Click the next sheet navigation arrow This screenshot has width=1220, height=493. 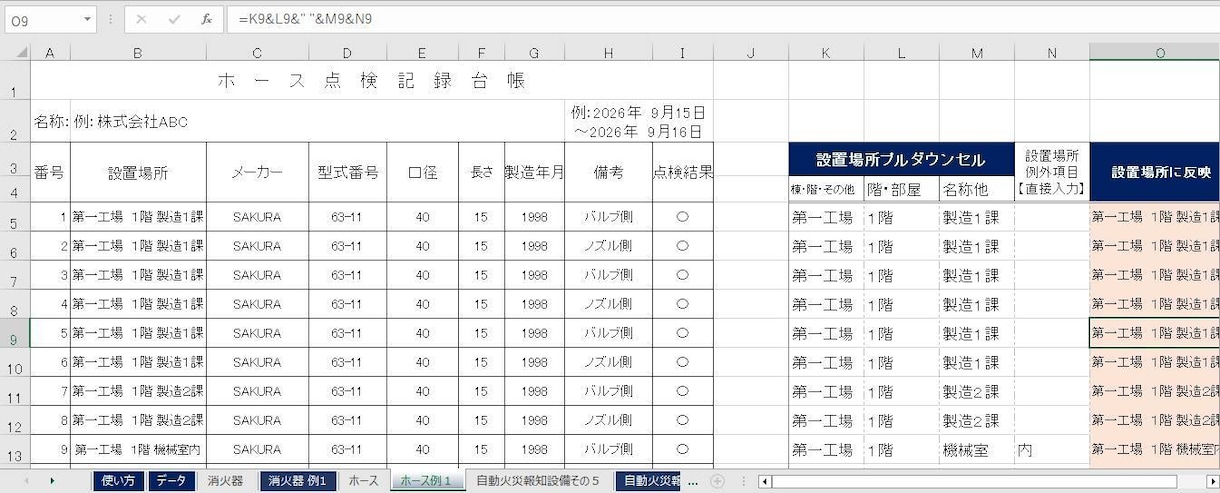click(53, 481)
